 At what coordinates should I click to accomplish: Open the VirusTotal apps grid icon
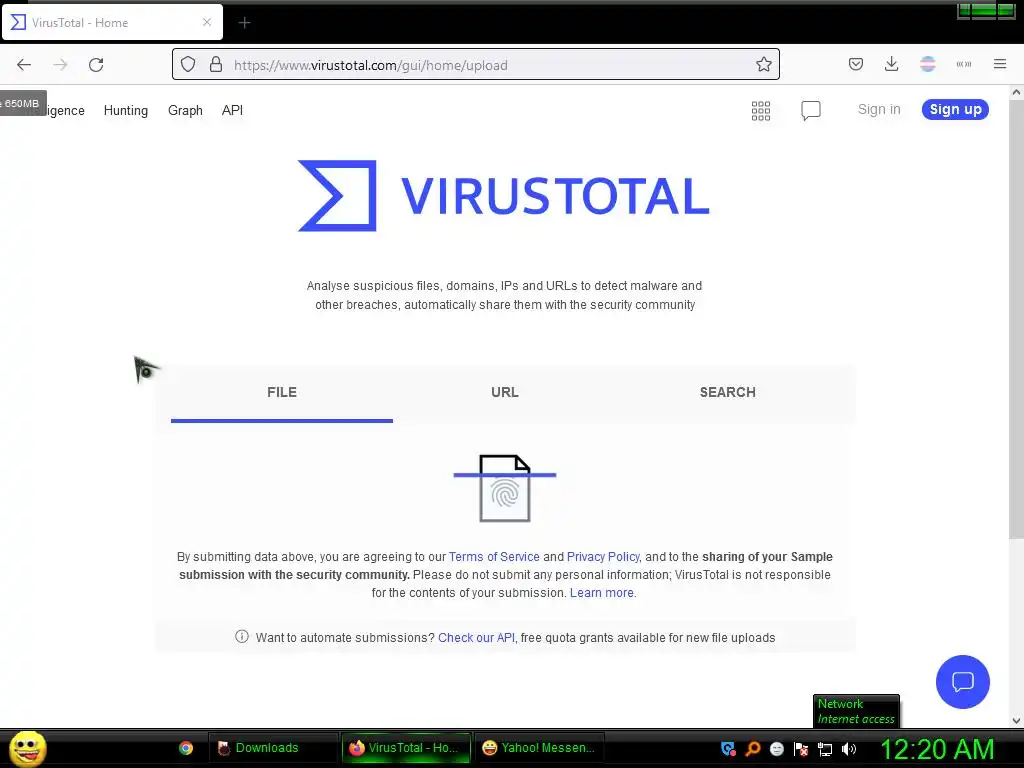tap(761, 110)
